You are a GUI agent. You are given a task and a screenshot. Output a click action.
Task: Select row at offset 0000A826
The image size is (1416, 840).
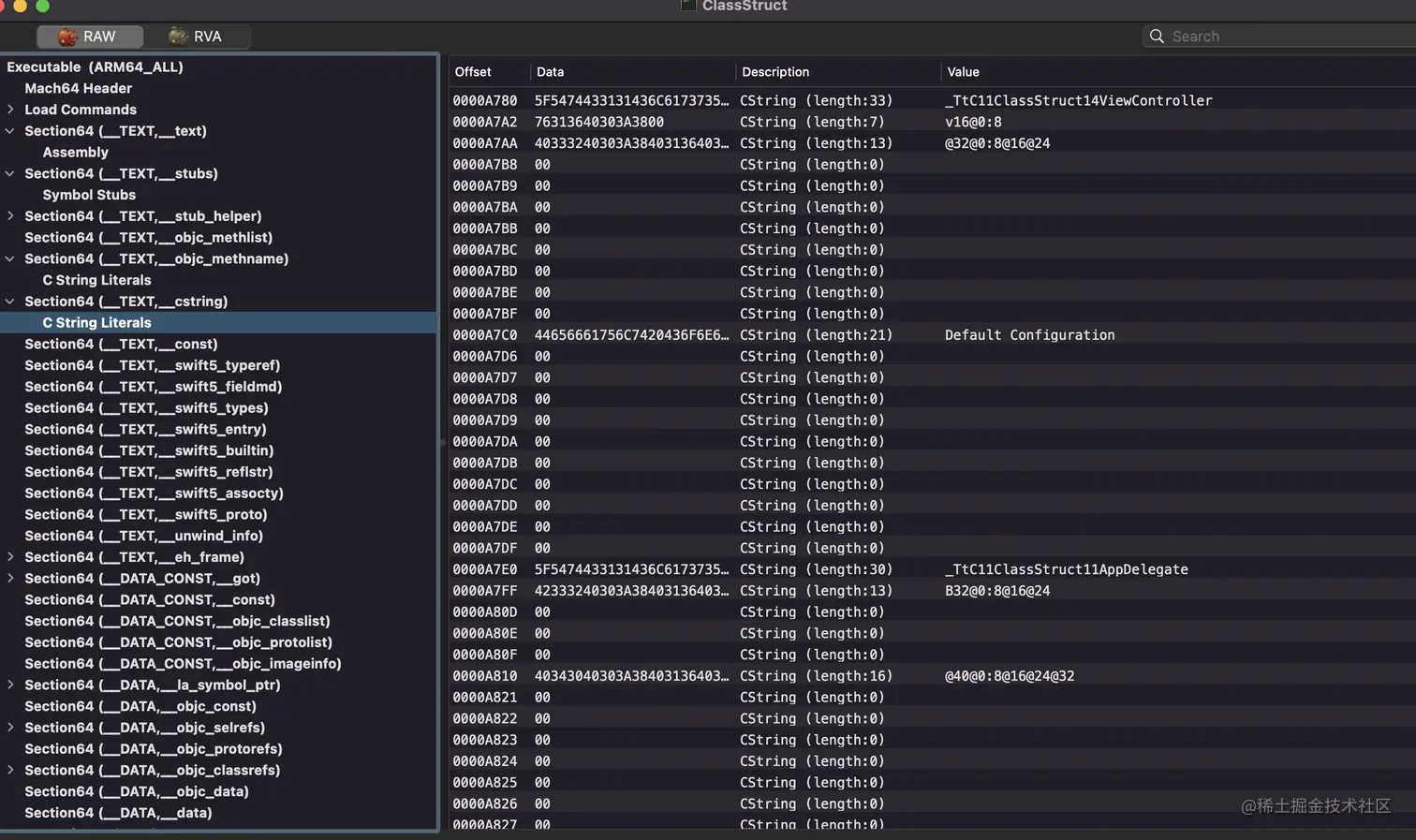point(932,804)
